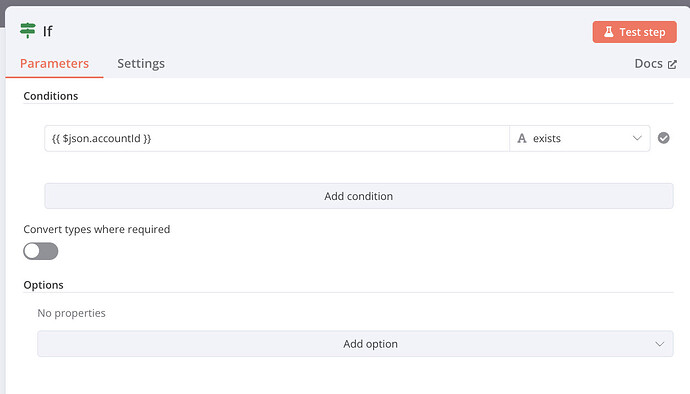Expand the Add option dropdown

pyautogui.click(x=355, y=344)
